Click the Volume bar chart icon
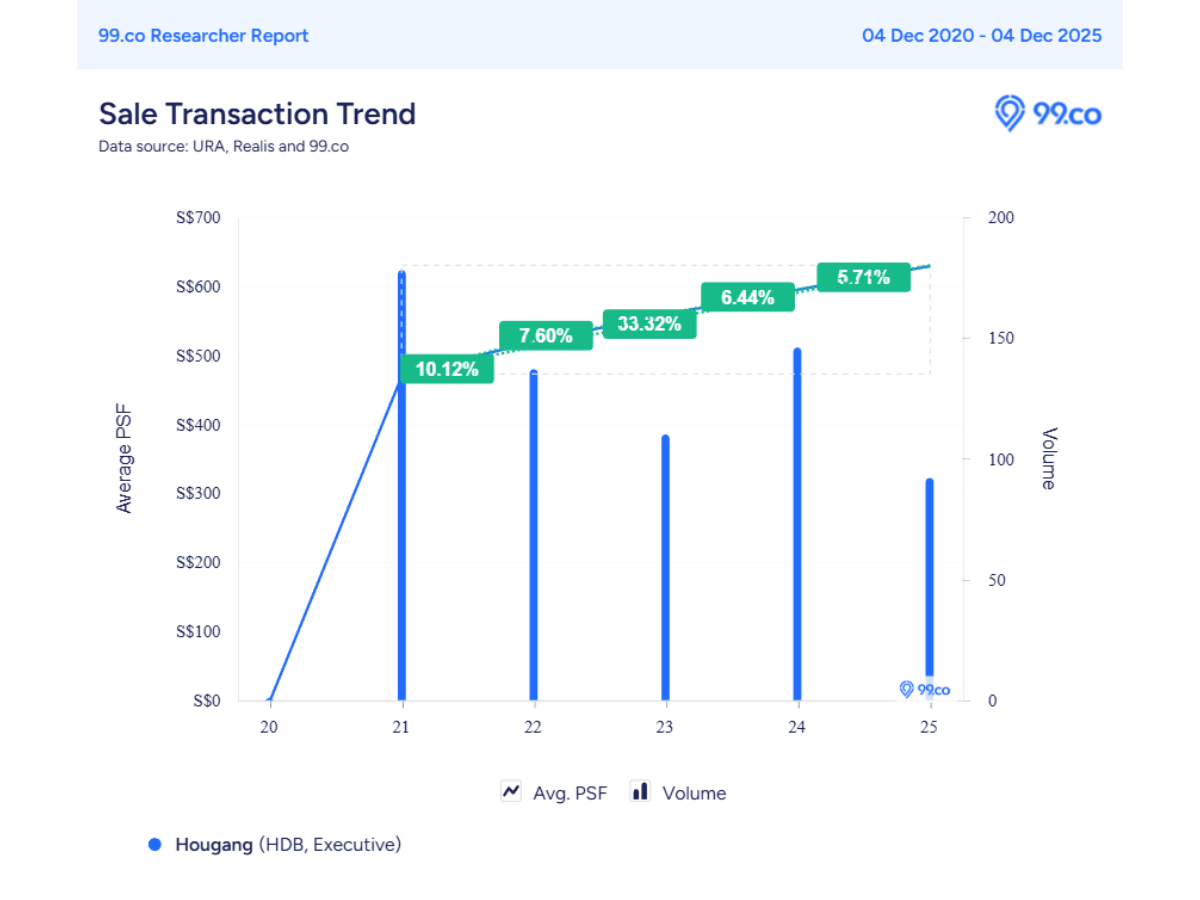Viewport: 1200px width, 900px height. [x=640, y=791]
